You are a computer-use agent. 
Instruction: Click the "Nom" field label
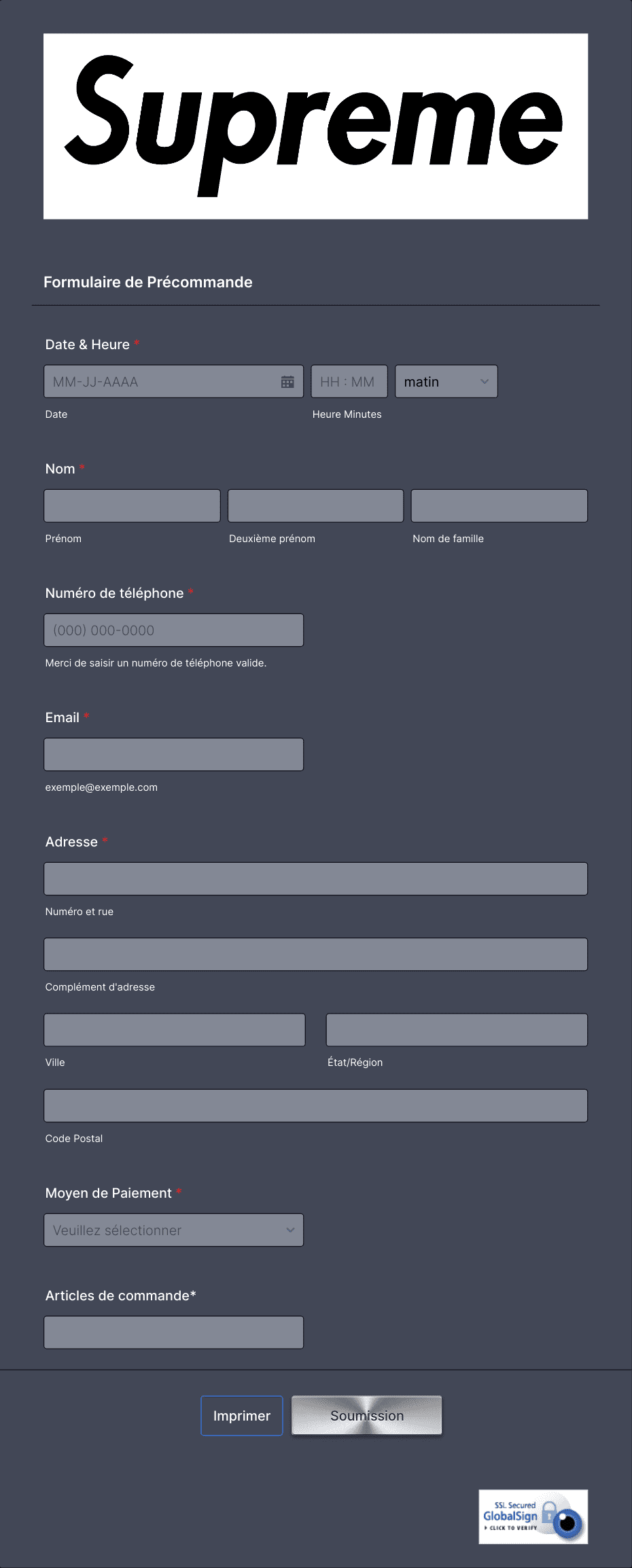coord(60,469)
